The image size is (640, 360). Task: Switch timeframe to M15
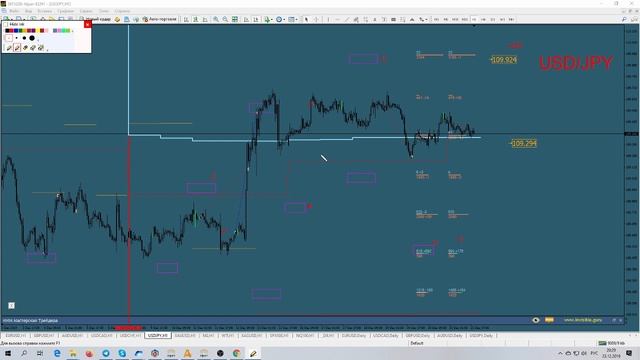click(455, 19)
